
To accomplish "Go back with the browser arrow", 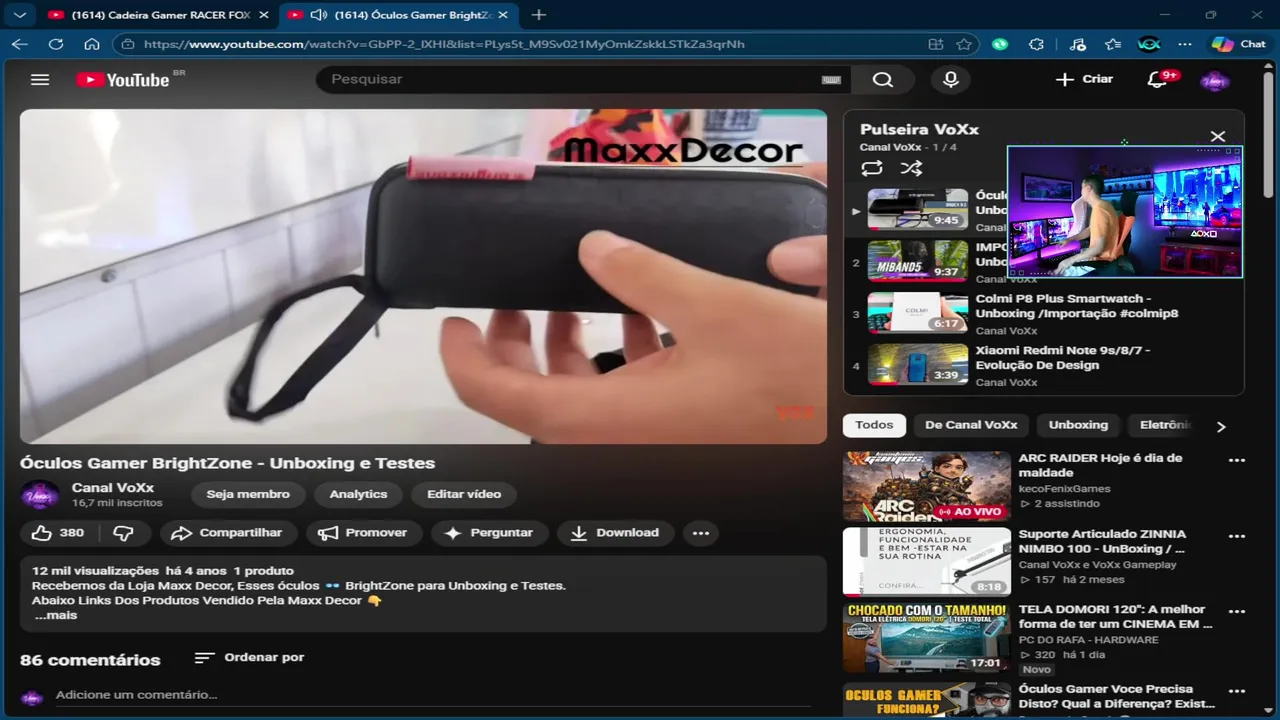I will tap(19, 44).
